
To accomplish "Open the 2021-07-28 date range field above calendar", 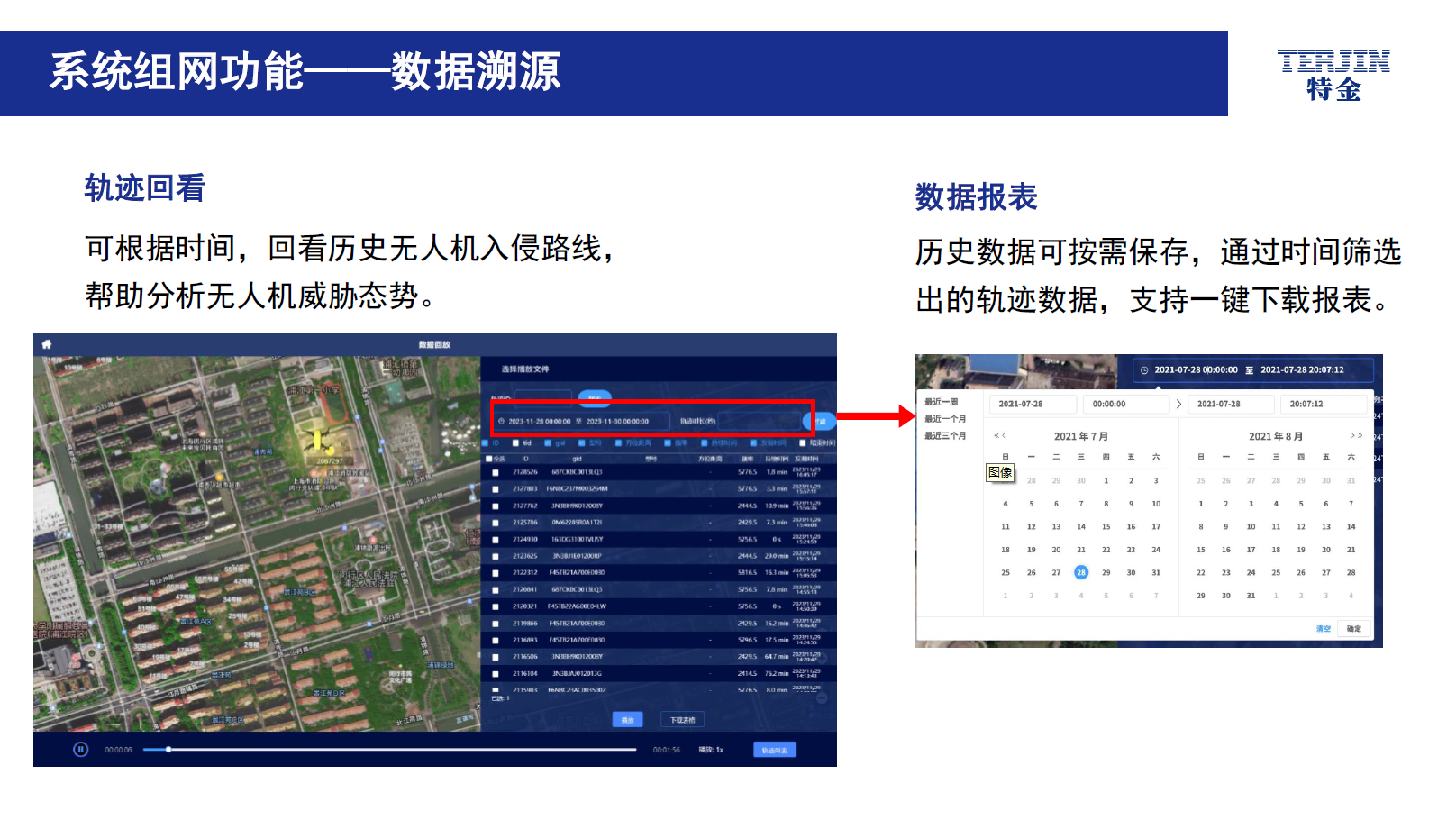I will coord(1253,369).
